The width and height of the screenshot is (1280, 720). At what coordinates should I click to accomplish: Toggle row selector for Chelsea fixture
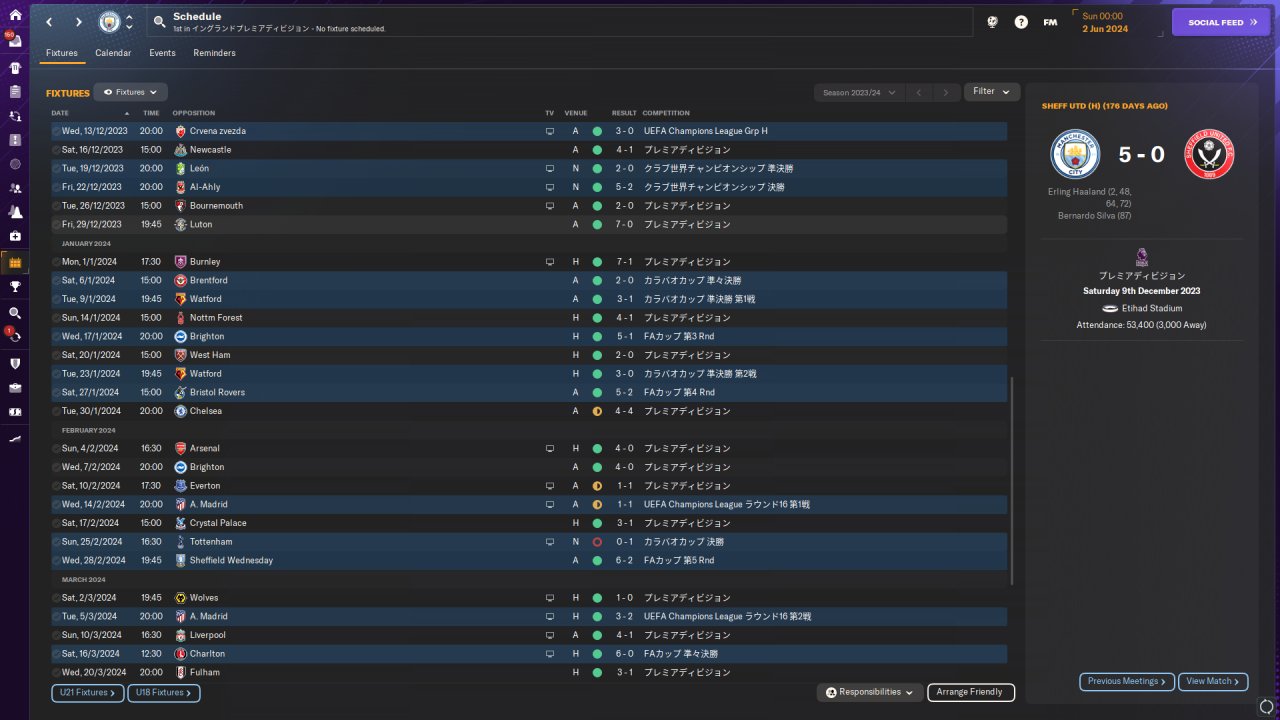56,411
